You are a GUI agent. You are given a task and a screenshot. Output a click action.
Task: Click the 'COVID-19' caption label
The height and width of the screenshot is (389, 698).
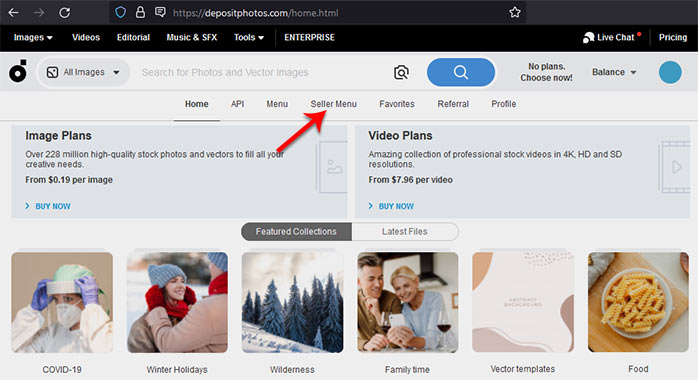point(62,369)
